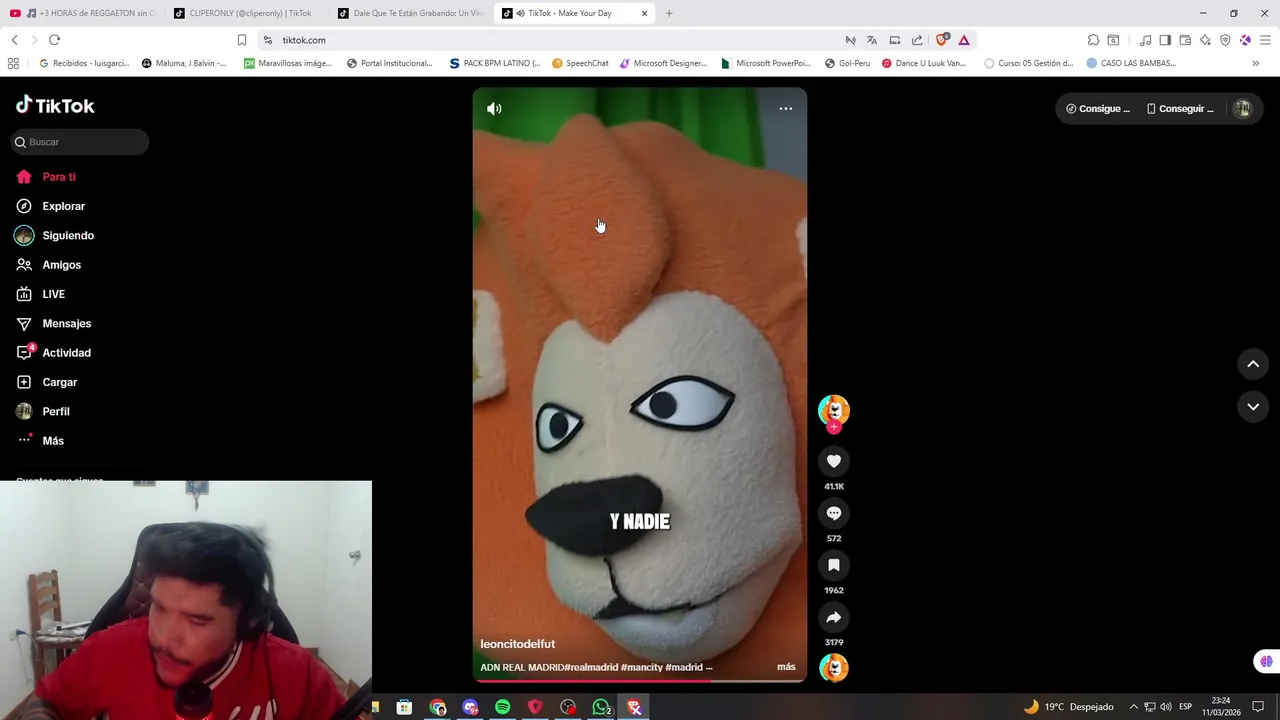Viewport: 1280px width, 720px height.
Task: Open the 'Maluma, J Balvin' bookmark
Action: 184,63
